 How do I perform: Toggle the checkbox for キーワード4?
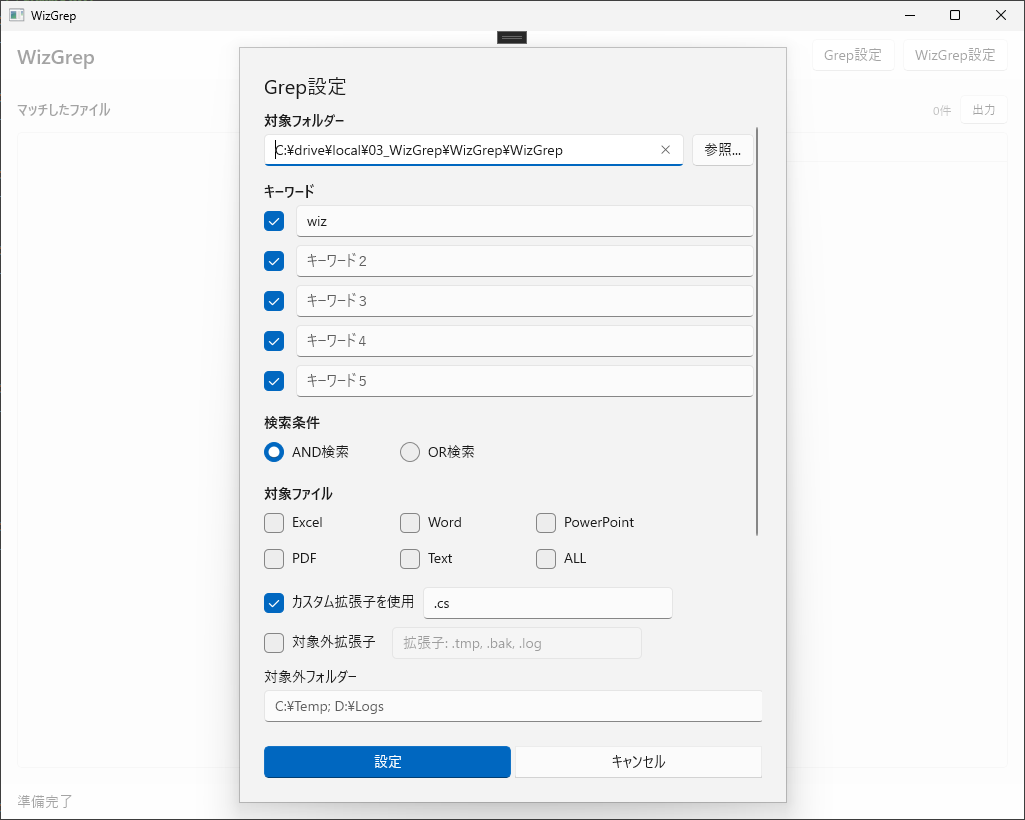click(x=274, y=341)
